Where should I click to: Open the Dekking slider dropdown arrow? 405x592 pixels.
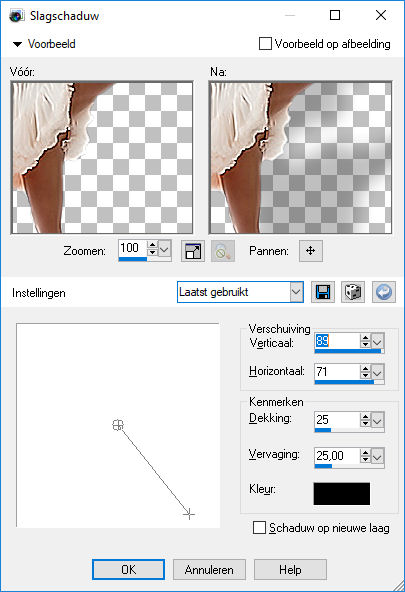(x=377, y=421)
